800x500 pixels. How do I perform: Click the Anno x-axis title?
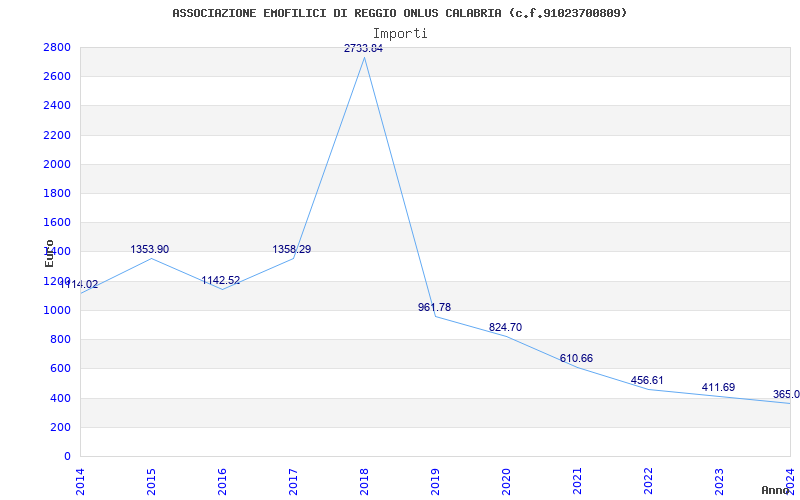click(x=776, y=490)
